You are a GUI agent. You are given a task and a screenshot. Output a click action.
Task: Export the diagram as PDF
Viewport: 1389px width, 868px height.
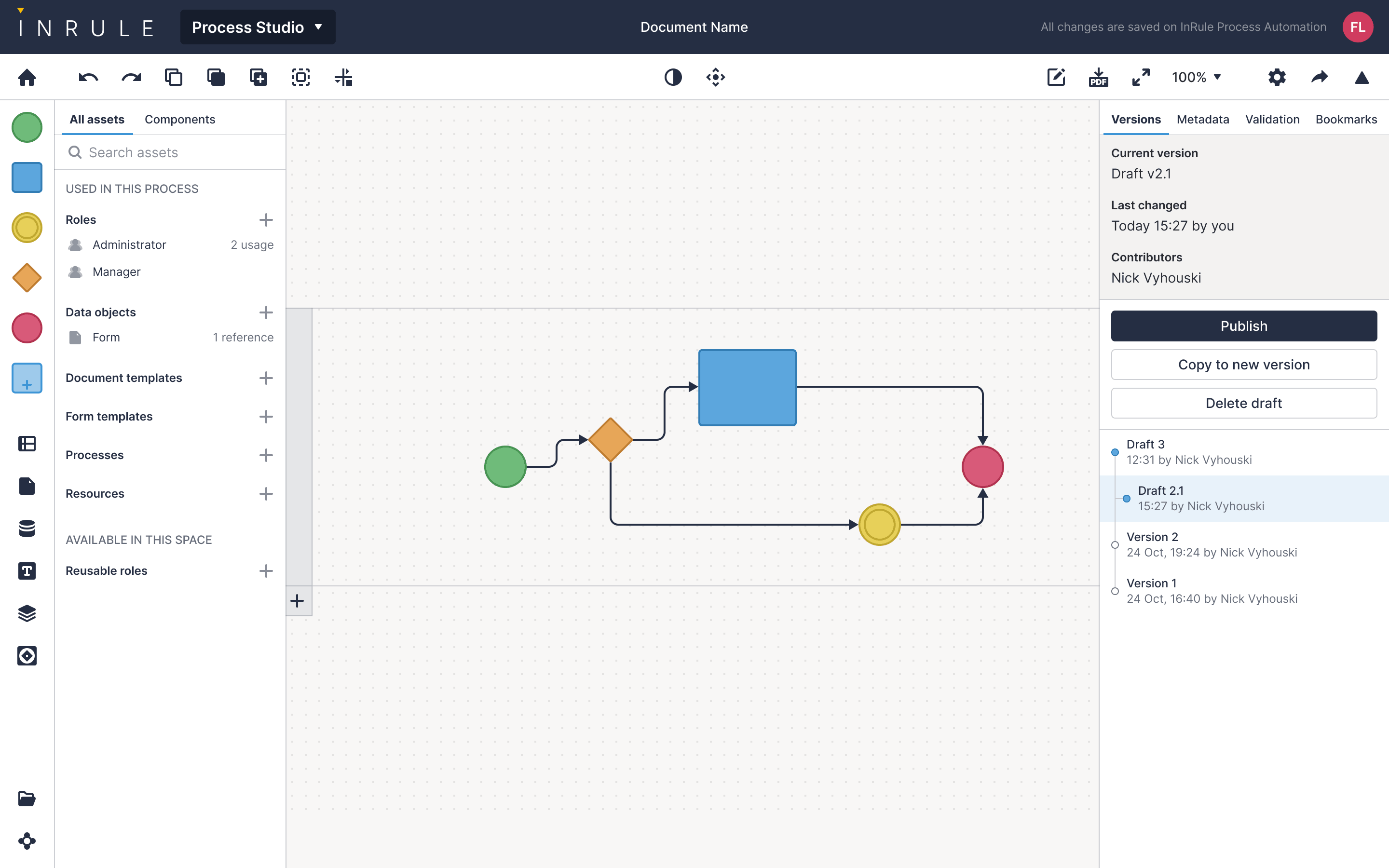pos(1098,77)
